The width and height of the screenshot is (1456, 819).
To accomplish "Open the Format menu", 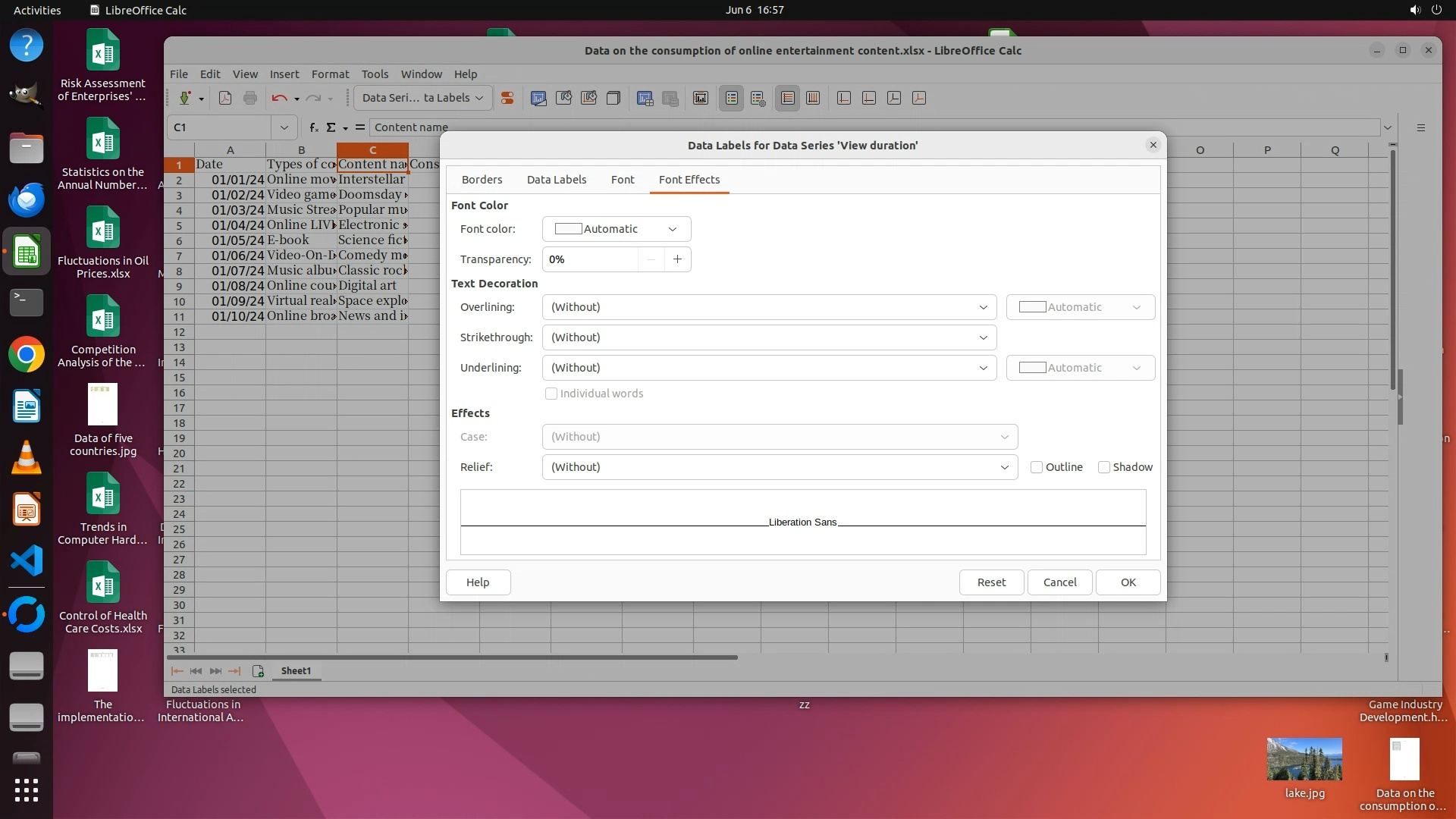I will tap(330, 74).
